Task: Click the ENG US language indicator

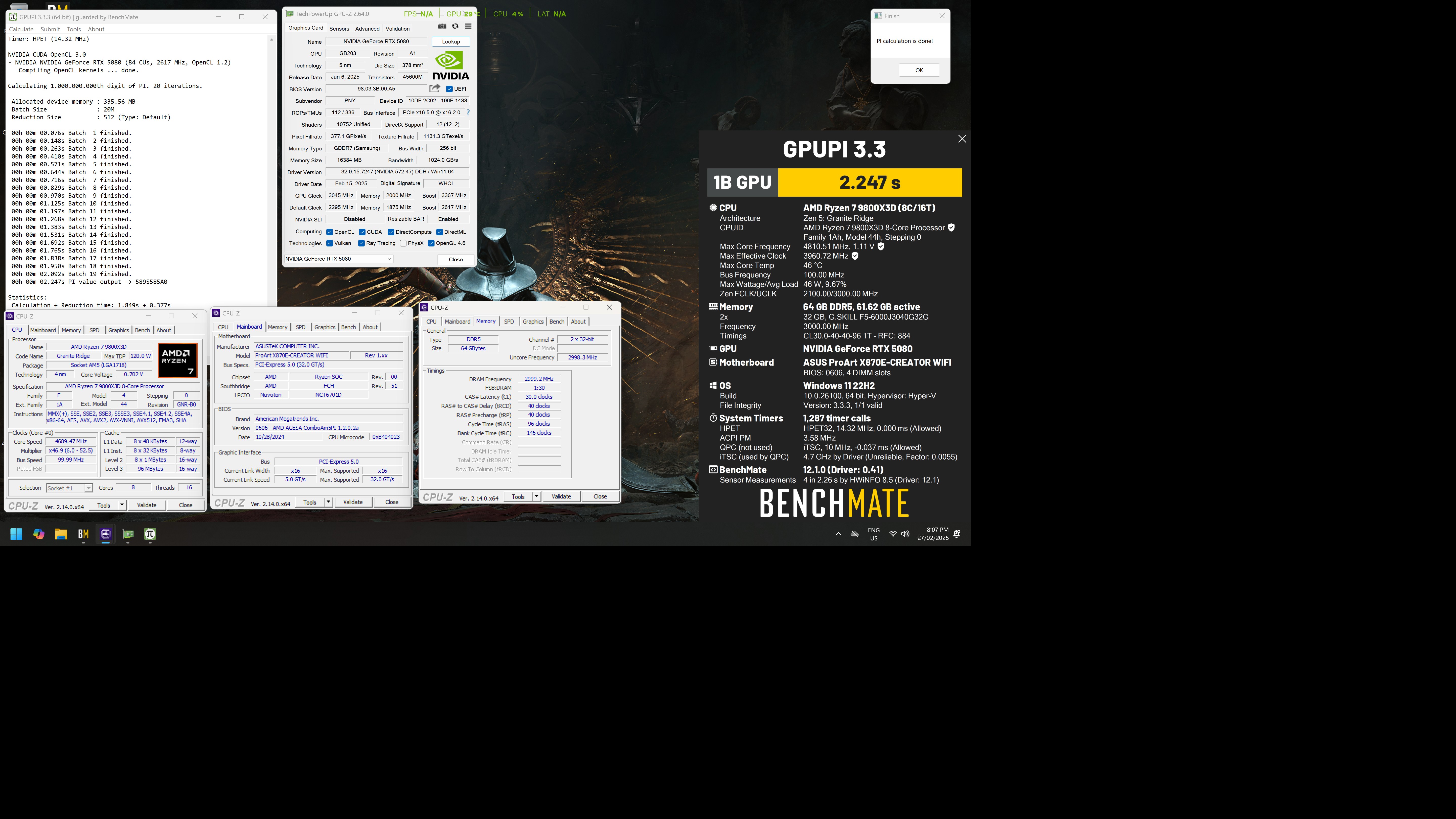Action: tap(874, 534)
